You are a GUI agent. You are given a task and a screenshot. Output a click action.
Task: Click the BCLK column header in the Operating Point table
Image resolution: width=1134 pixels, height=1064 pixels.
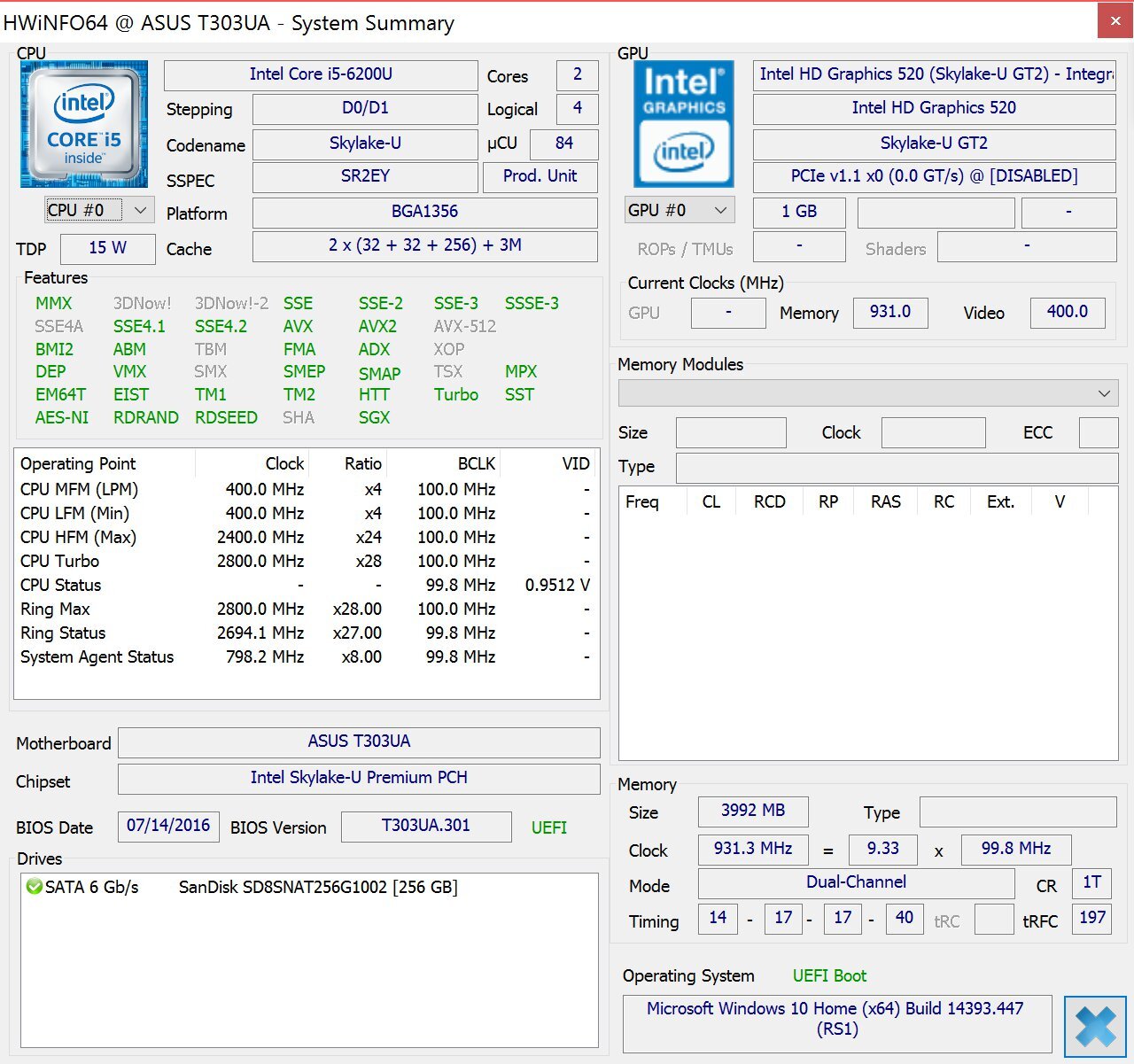[476, 463]
